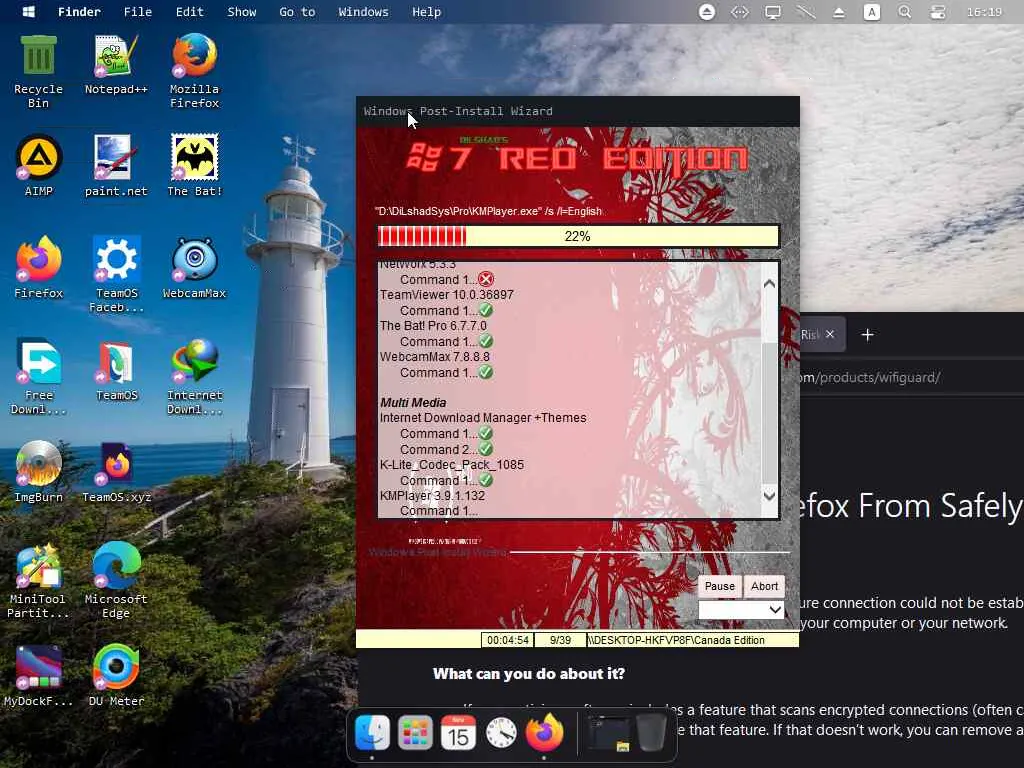Click the clock showing 16:19
This screenshot has height=768, width=1024.
[984, 12]
